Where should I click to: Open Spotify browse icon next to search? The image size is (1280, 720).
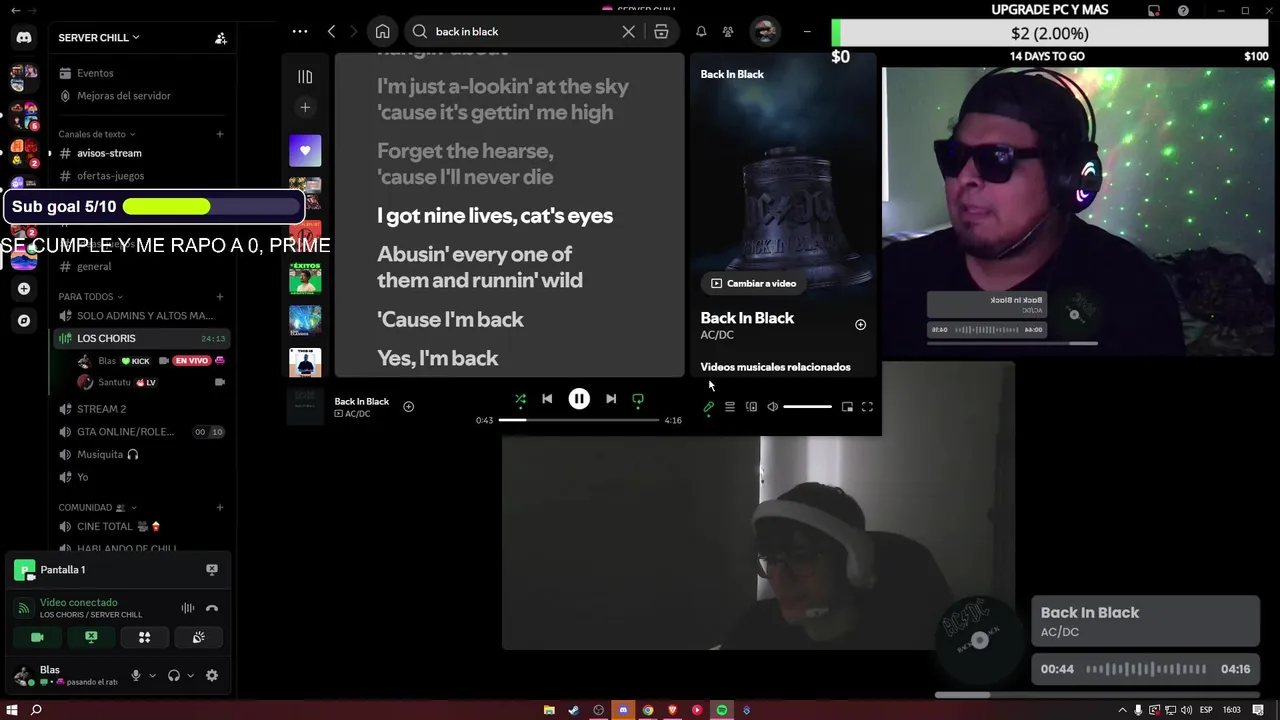coord(661,32)
